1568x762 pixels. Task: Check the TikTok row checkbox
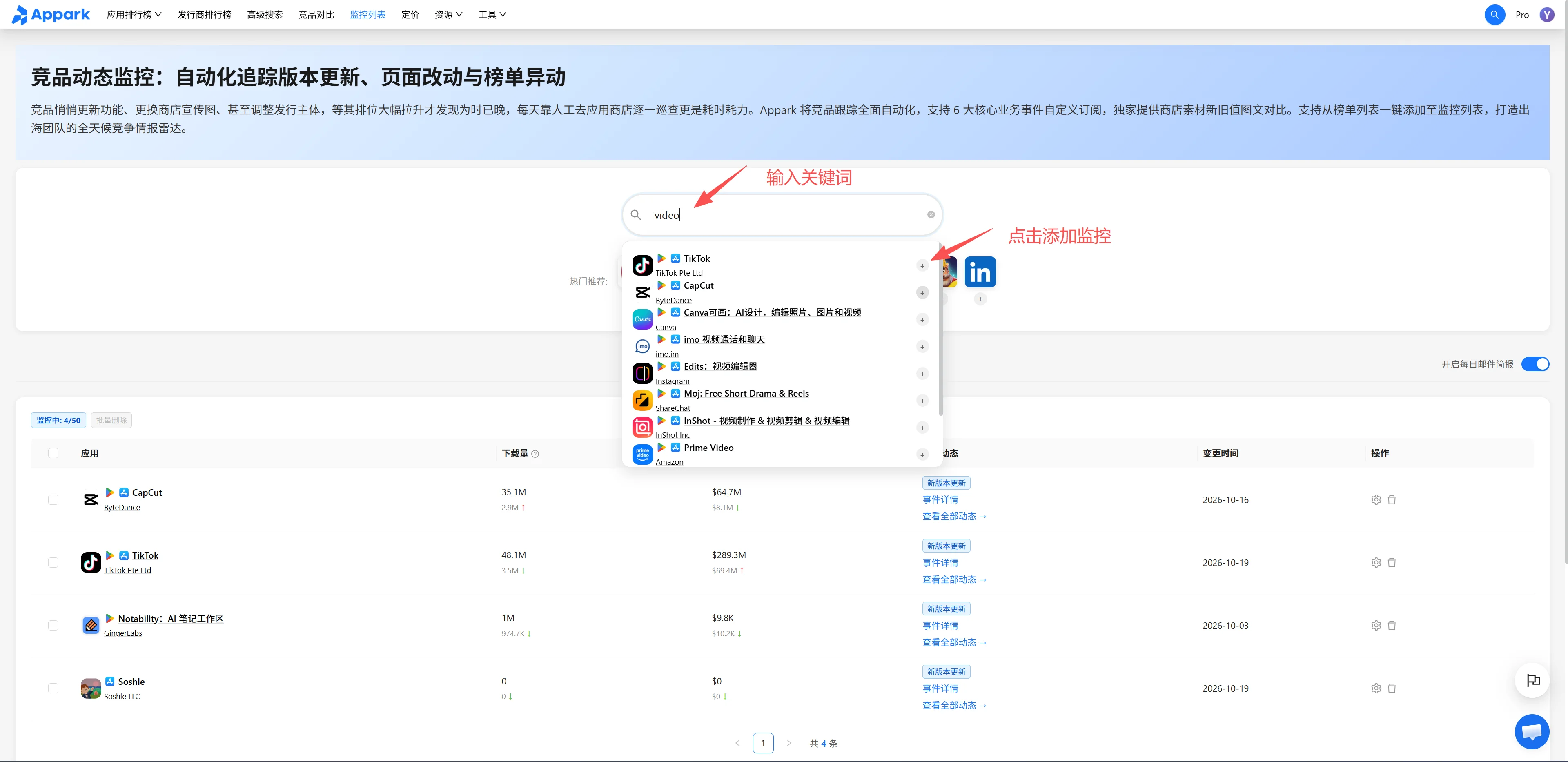point(53,562)
